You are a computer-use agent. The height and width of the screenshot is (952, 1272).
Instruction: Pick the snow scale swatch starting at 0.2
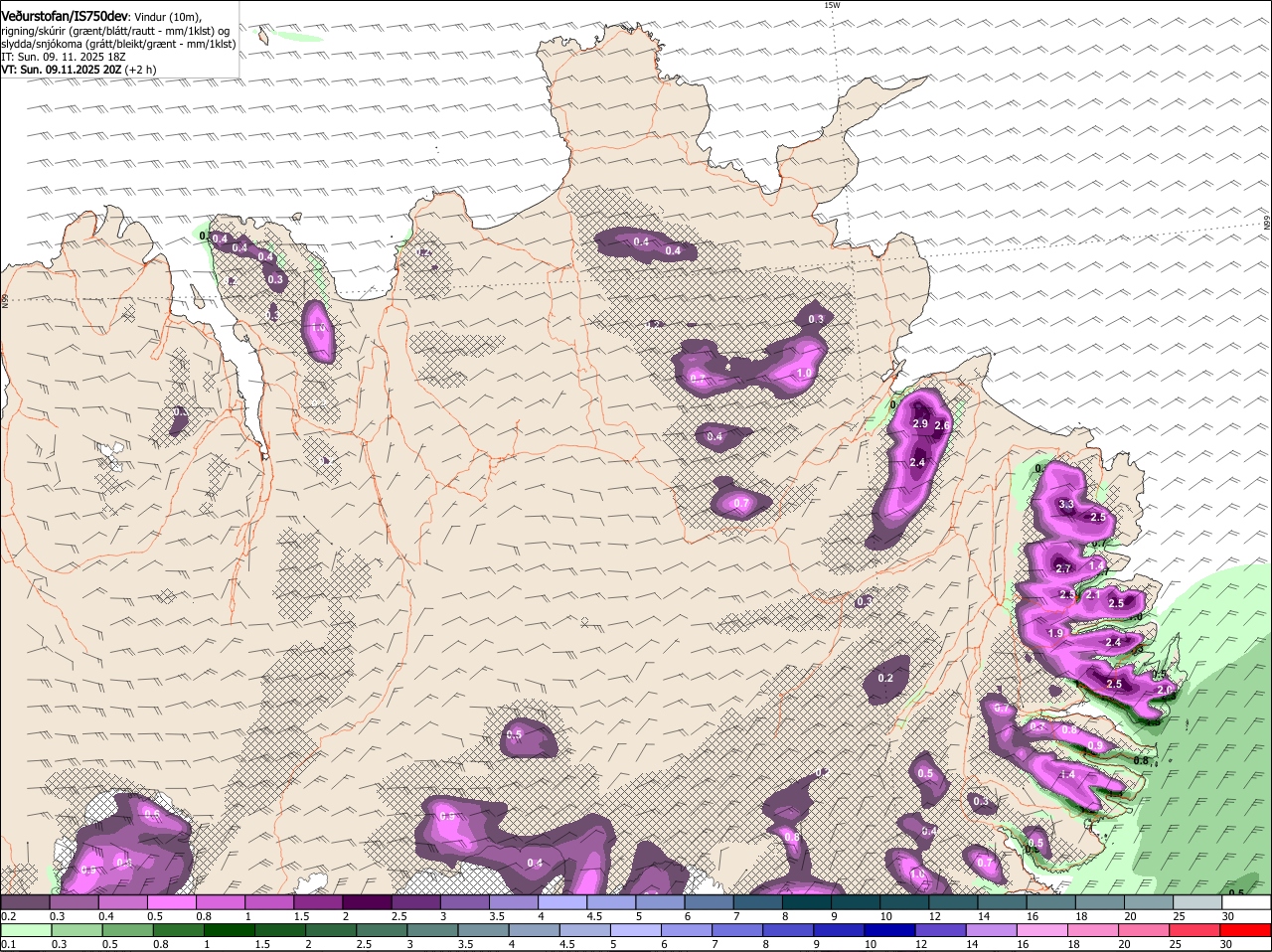pyautogui.click(x=25, y=902)
